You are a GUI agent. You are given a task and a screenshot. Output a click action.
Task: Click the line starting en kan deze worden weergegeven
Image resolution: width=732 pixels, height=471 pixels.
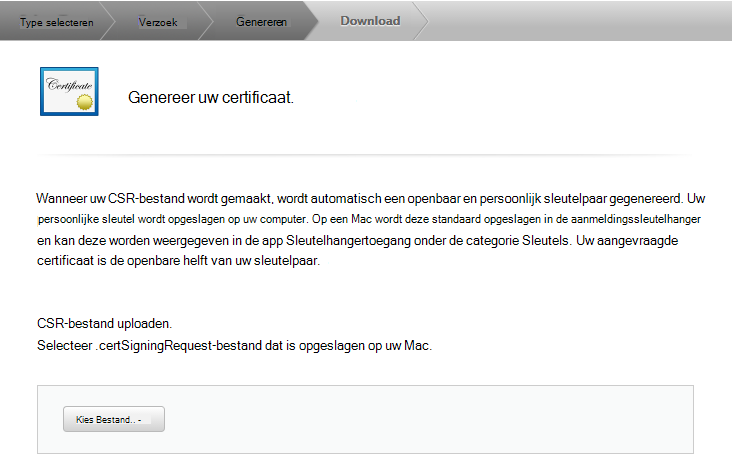[x=358, y=241]
